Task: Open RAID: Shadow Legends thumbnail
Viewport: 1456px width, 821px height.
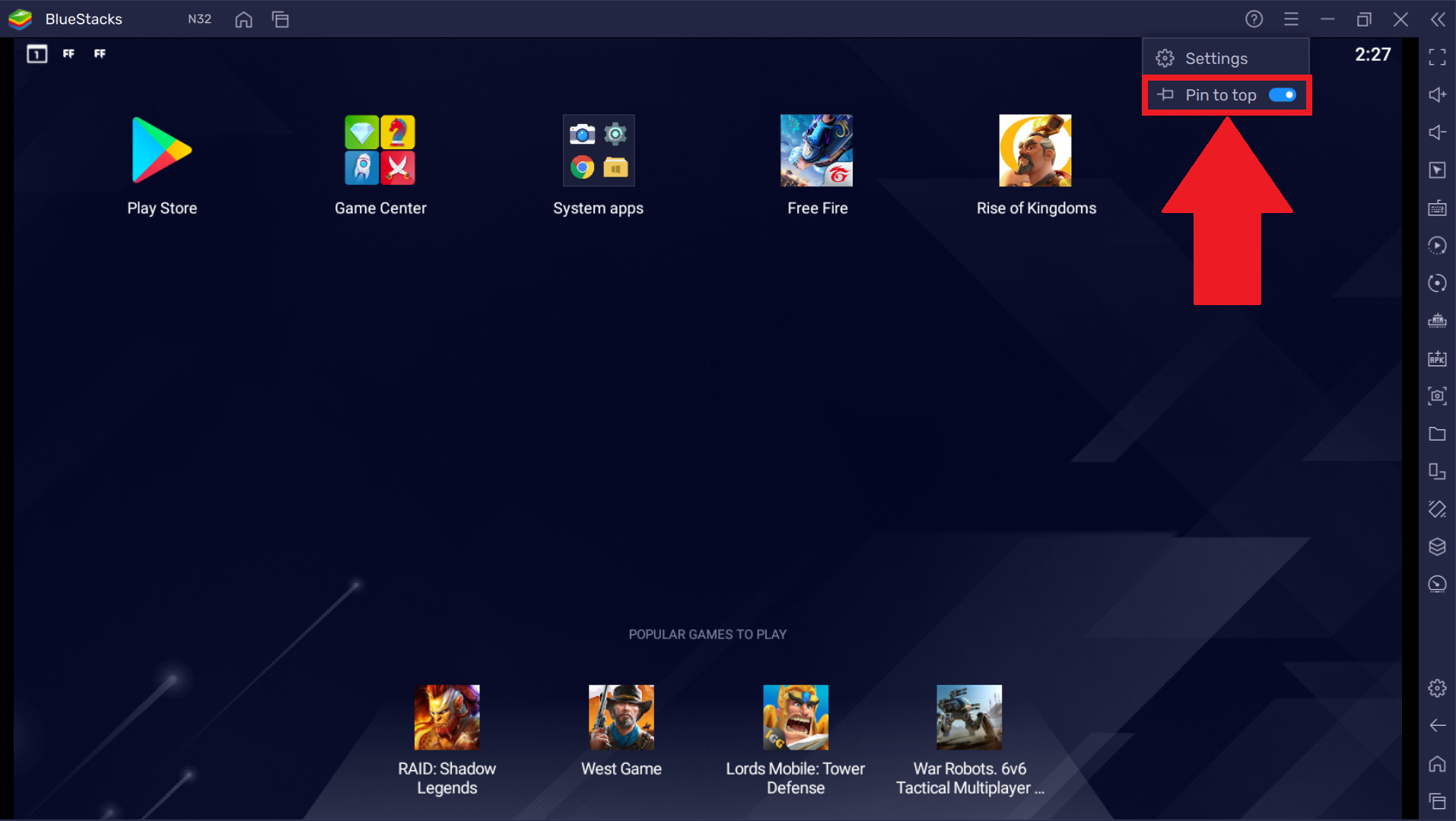Action: (447, 717)
